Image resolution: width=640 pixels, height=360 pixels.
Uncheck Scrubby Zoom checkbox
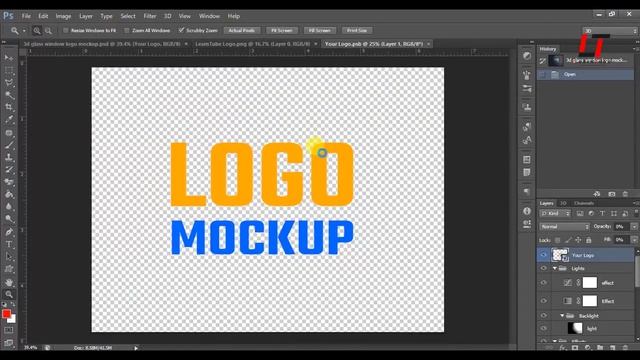tap(181, 30)
